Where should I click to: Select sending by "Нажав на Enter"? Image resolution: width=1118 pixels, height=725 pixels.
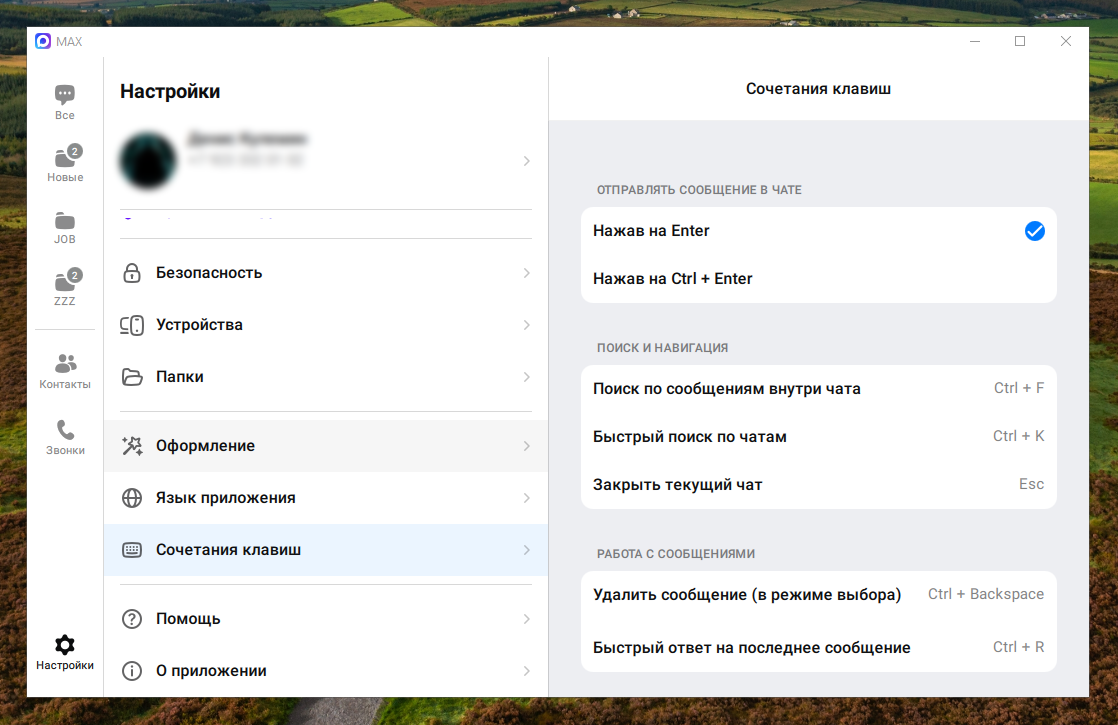(x=652, y=231)
